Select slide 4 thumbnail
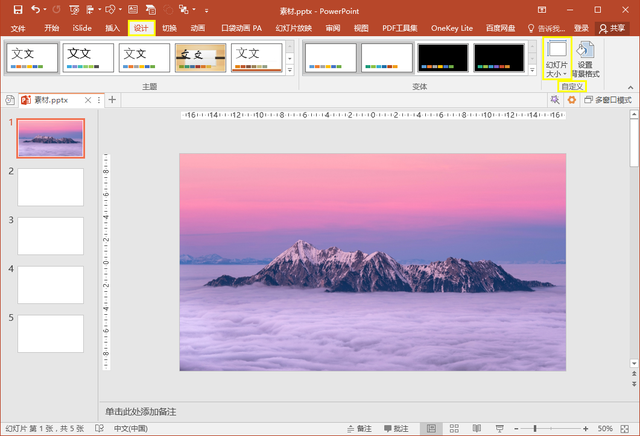The image size is (640, 436). [x=51, y=285]
